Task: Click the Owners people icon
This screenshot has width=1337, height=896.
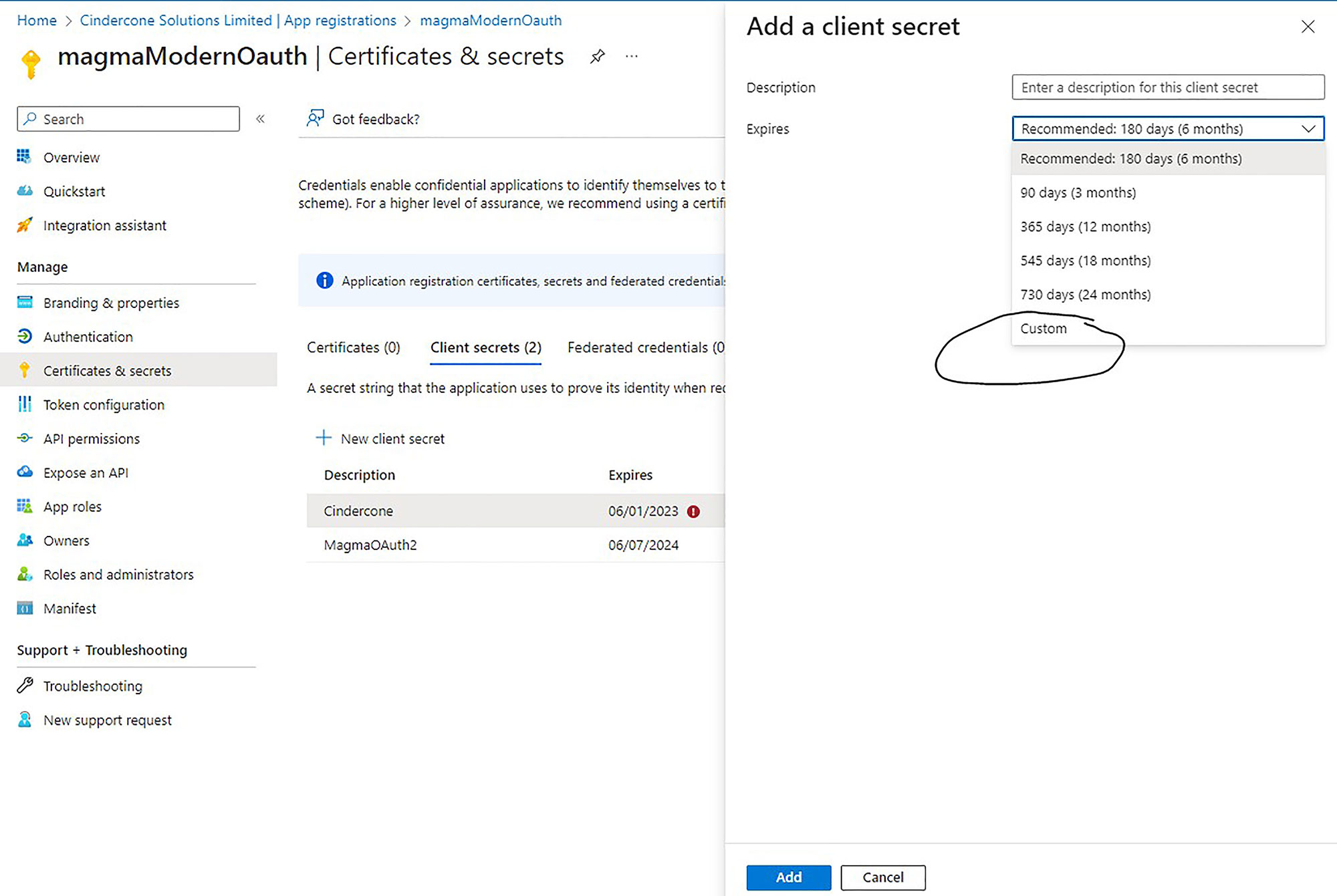Action: pyautogui.click(x=25, y=540)
